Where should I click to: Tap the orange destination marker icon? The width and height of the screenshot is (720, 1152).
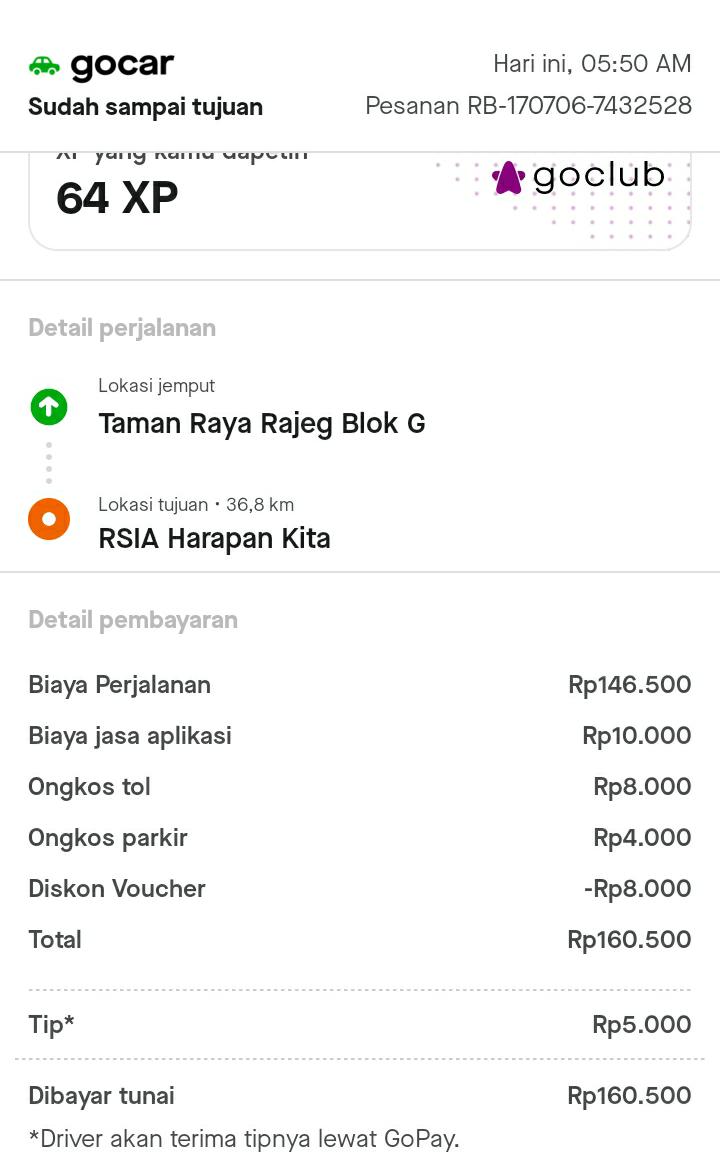tap(48, 519)
